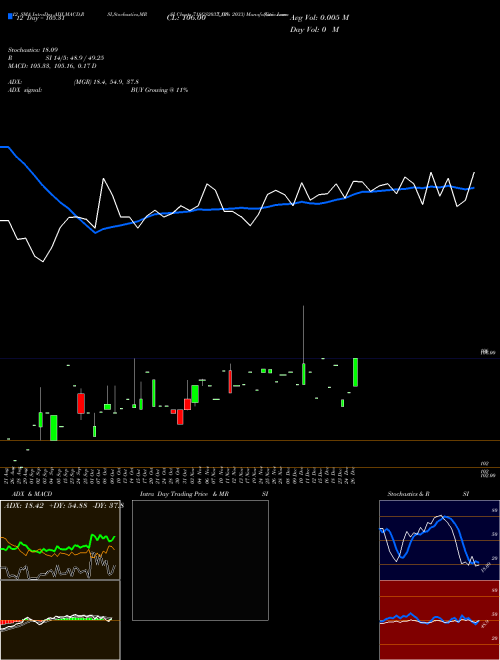The width and height of the screenshot is (500, 660).
Task: Click the 'ADX & MACD' panel title
Action: pos(32,494)
